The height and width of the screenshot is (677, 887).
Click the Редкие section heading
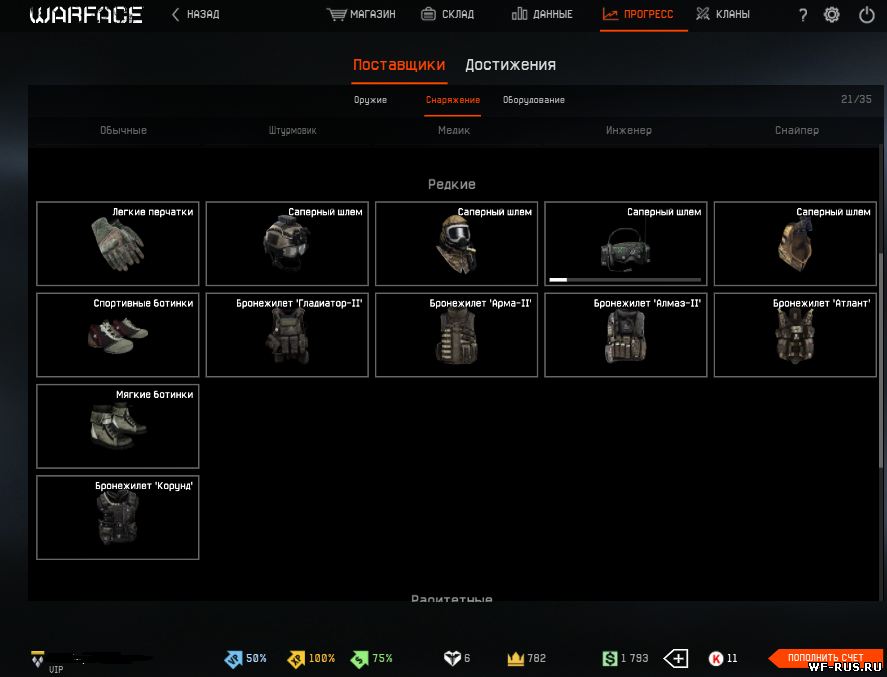coord(451,184)
